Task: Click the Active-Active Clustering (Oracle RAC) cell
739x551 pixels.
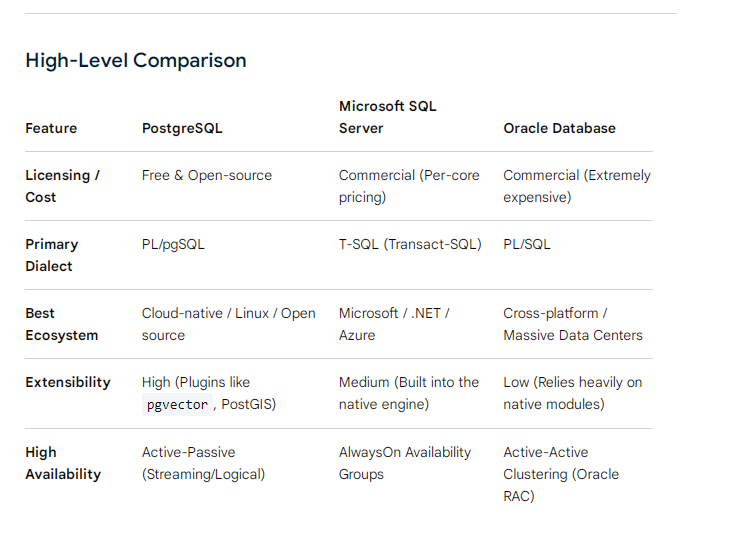Action: tap(561, 474)
